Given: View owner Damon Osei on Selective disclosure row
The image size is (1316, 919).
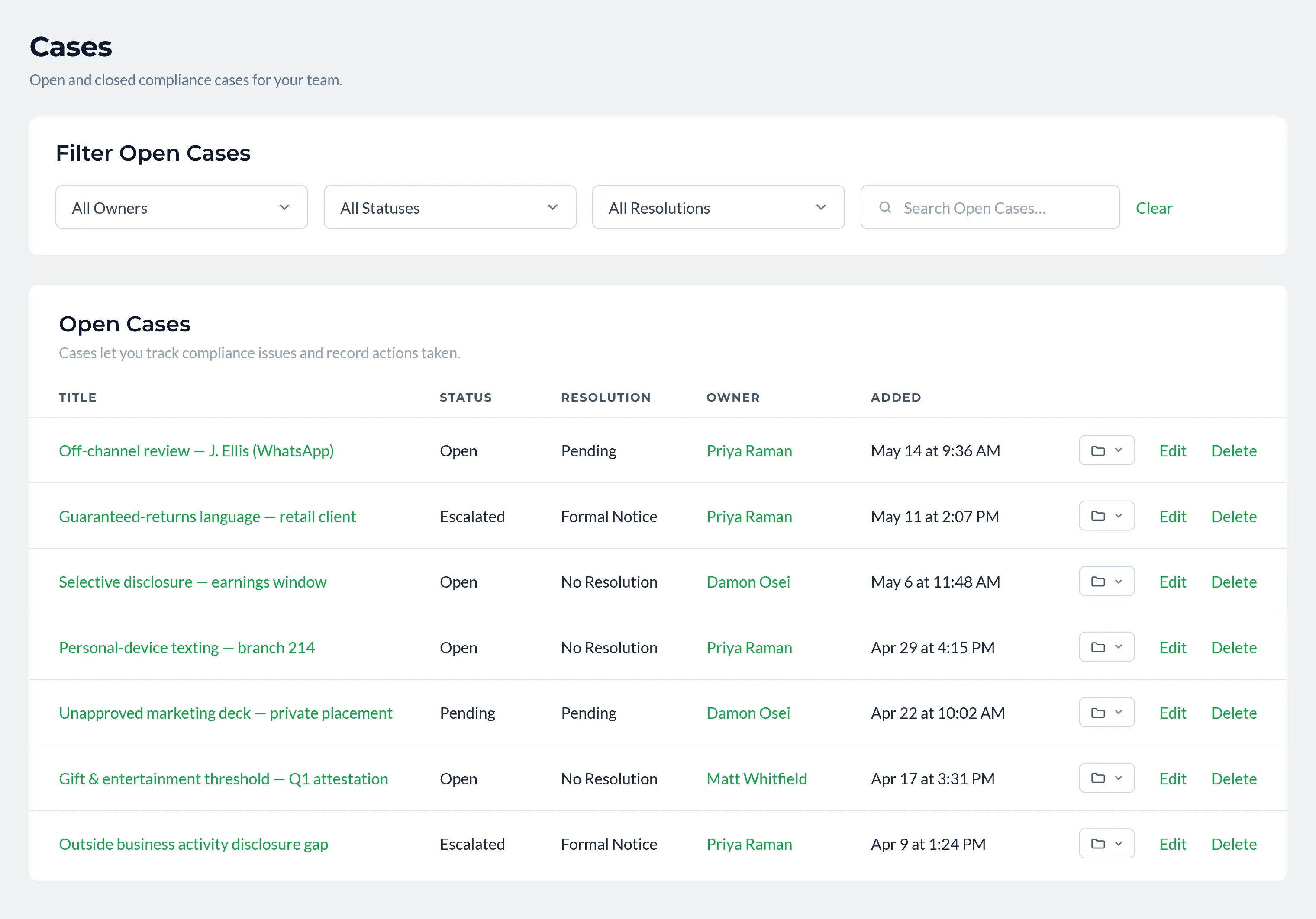Looking at the screenshot, I should (x=748, y=582).
